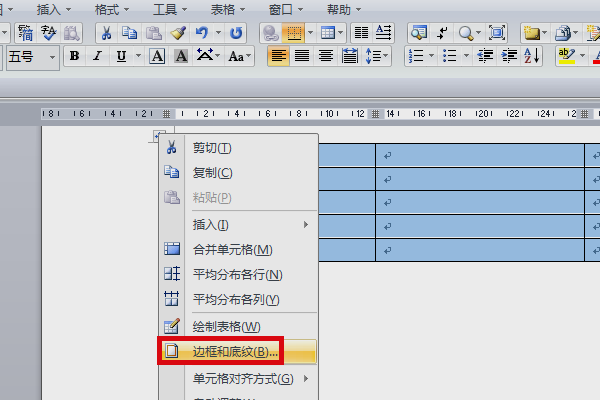Image resolution: width=600 pixels, height=400 pixels.
Task: Click the Redo arrow icon
Action: click(236, 33)
